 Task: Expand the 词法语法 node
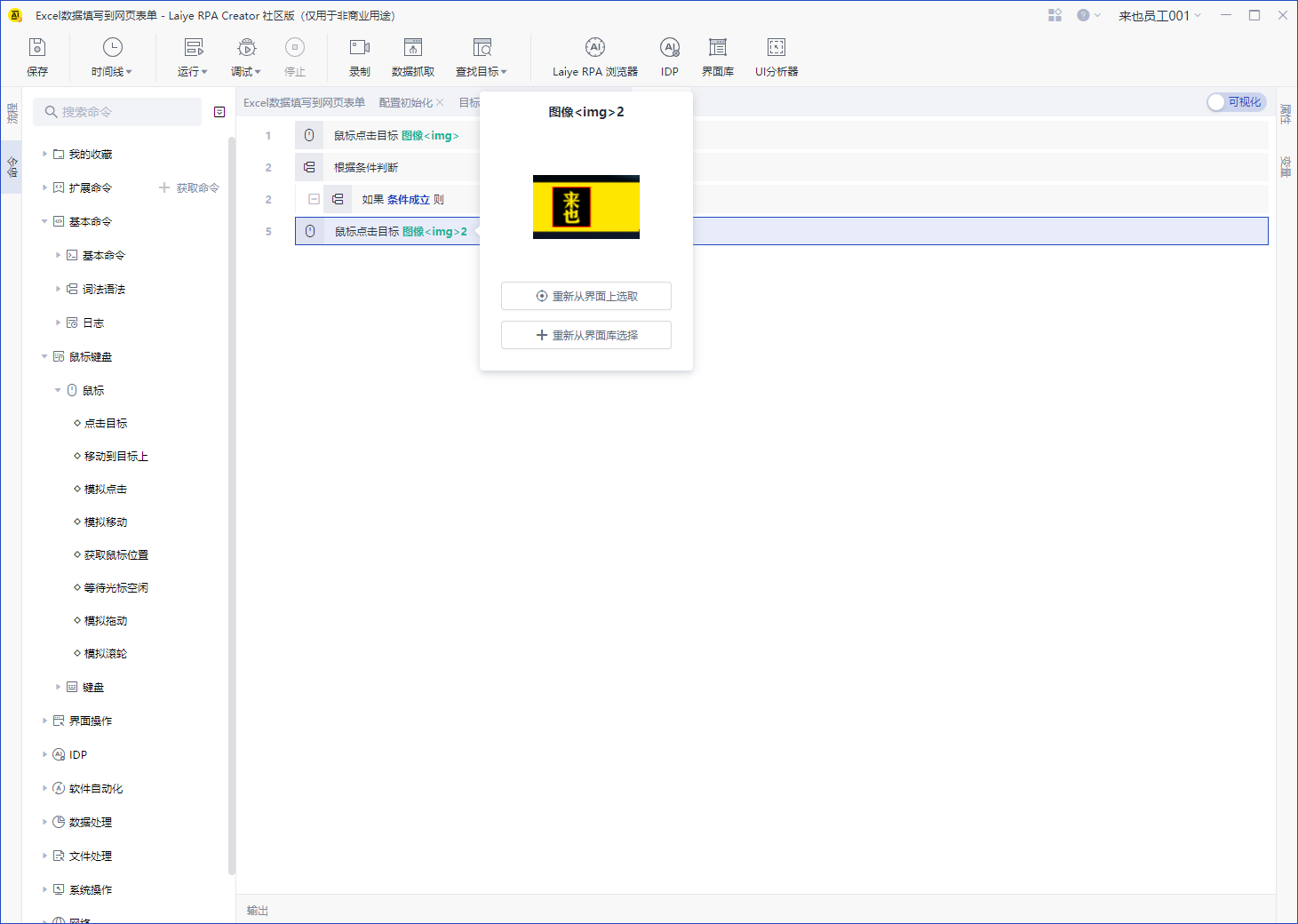(58, 289)
